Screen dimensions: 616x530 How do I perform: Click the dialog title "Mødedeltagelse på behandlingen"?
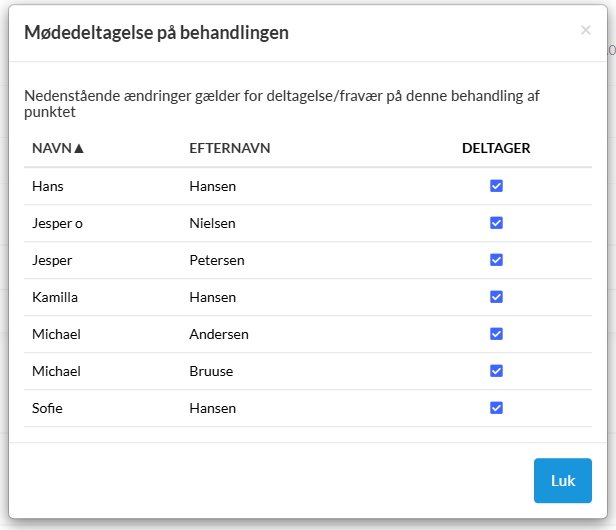[156, 33]
